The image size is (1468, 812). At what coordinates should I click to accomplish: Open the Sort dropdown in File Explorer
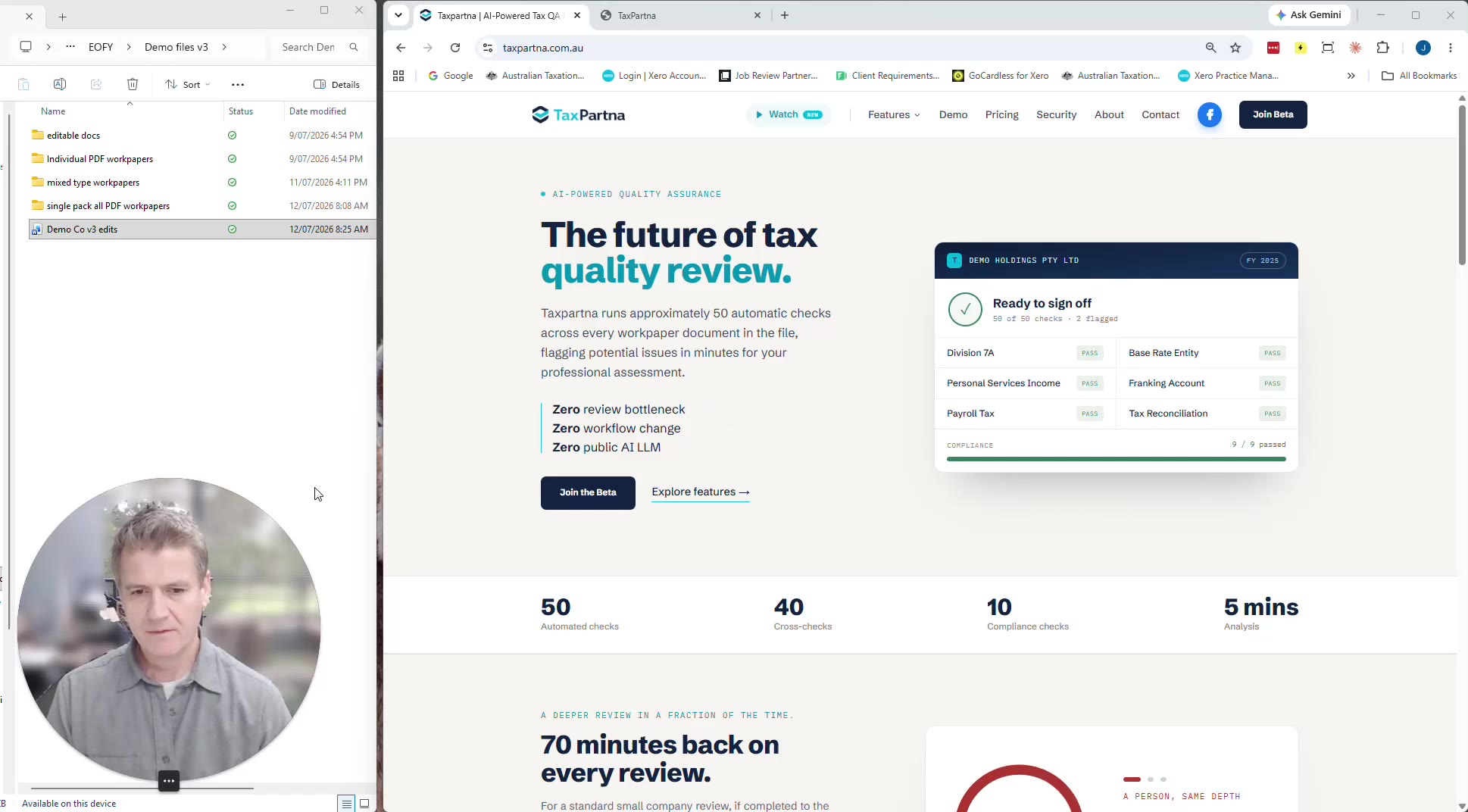click(x=188, y=84)
